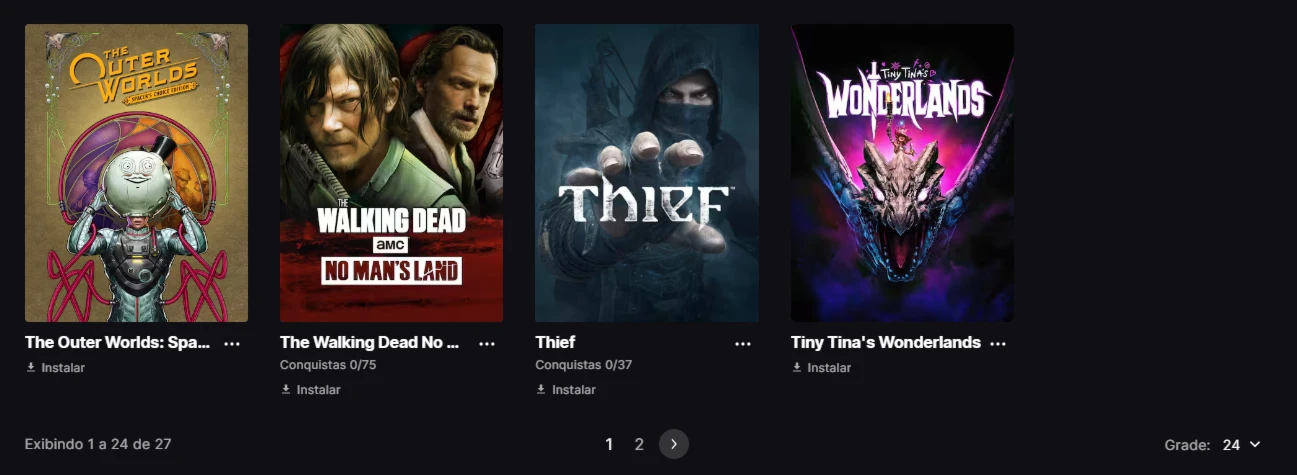Click download icon under Thief
The width and height of the screenshot is (1297, 475).
click(541, 389)
